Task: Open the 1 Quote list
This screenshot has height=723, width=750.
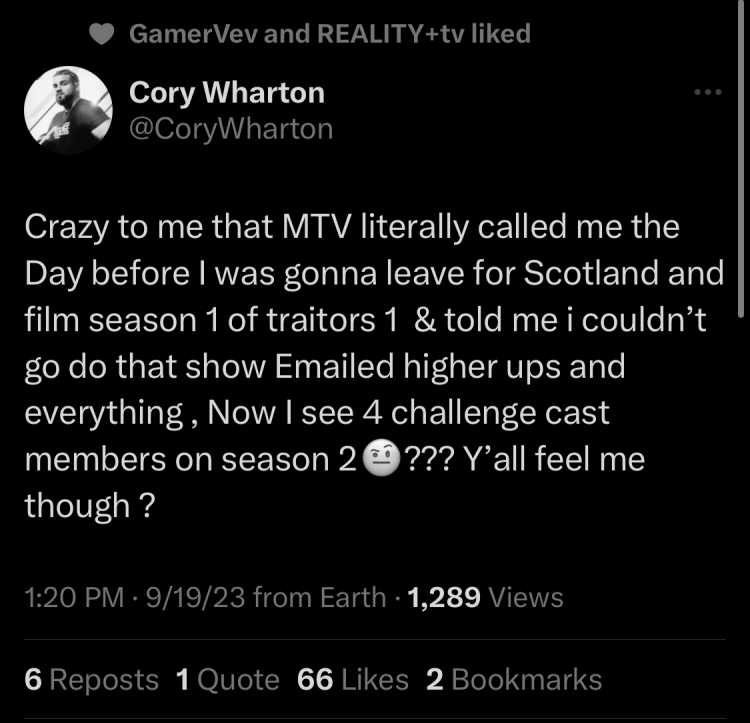Action: pyautogui.click(x=228, y=679)
